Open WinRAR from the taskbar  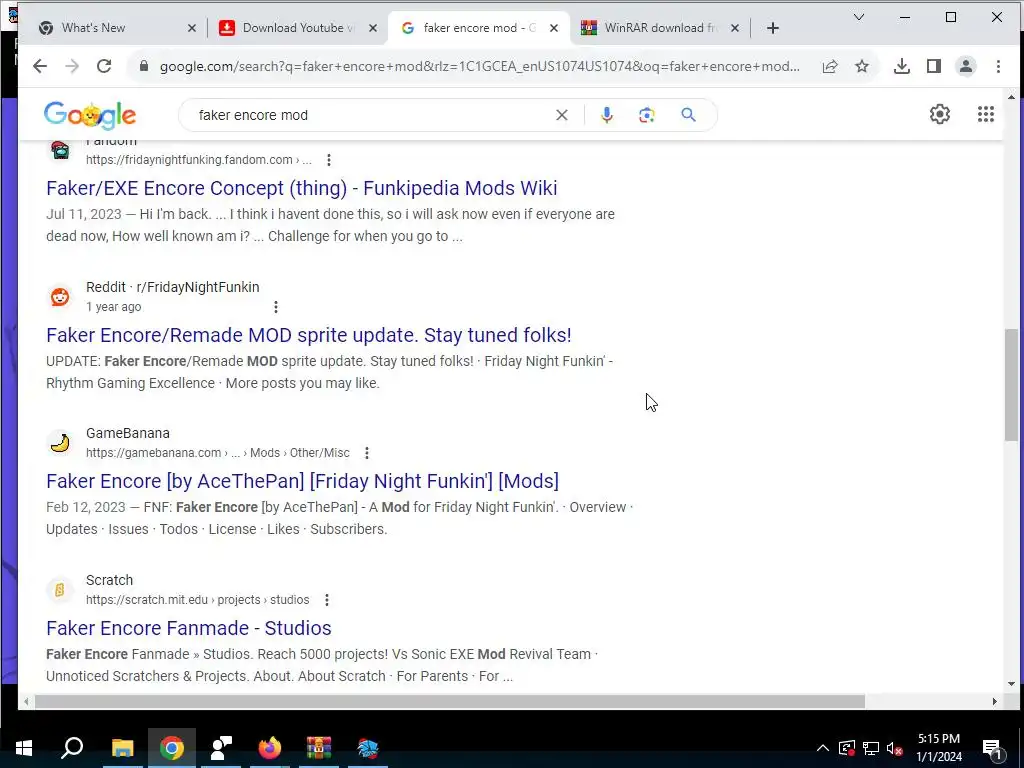coord(319,748)
